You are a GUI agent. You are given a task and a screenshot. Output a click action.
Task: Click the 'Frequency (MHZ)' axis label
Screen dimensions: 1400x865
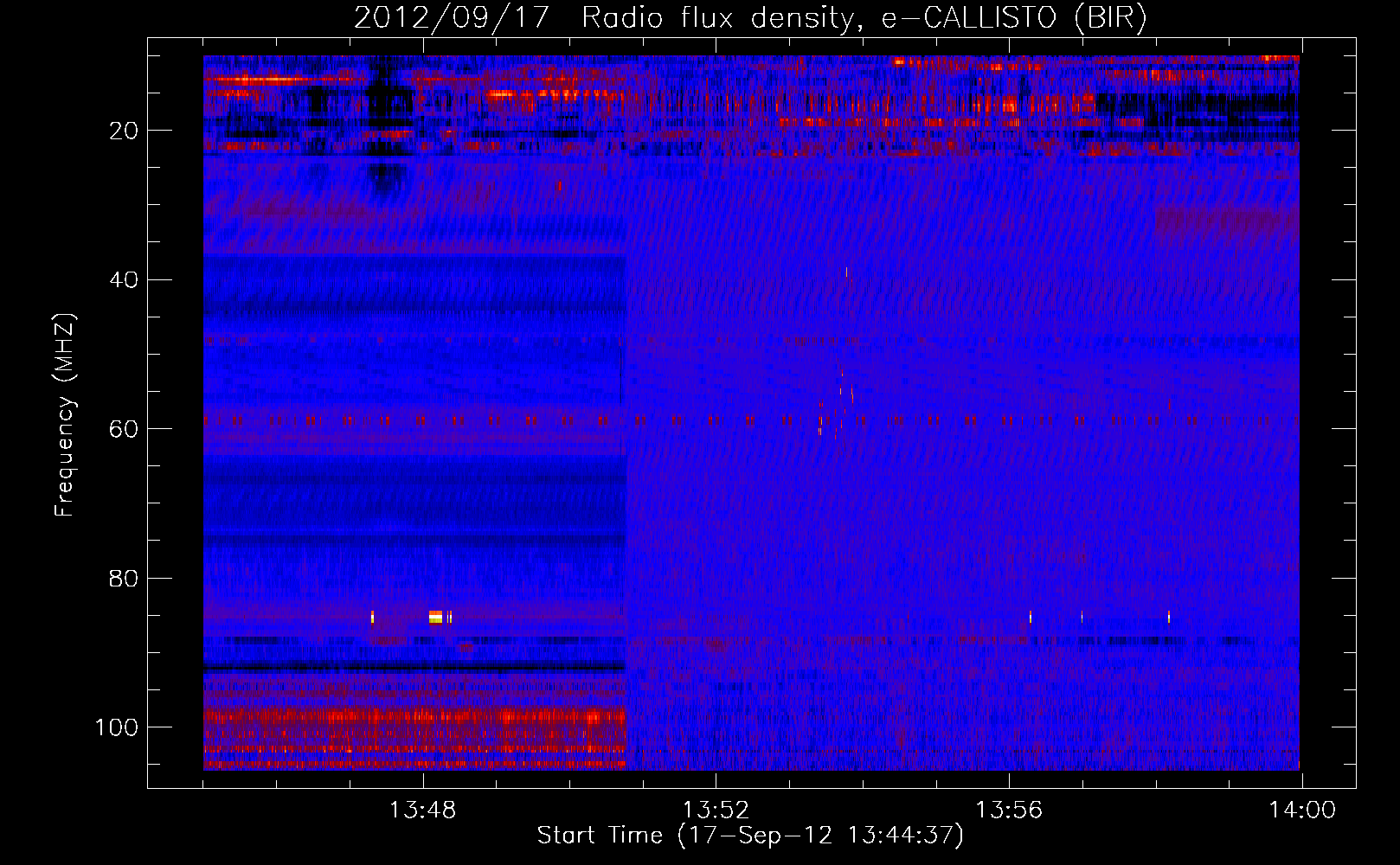(65, 415)
